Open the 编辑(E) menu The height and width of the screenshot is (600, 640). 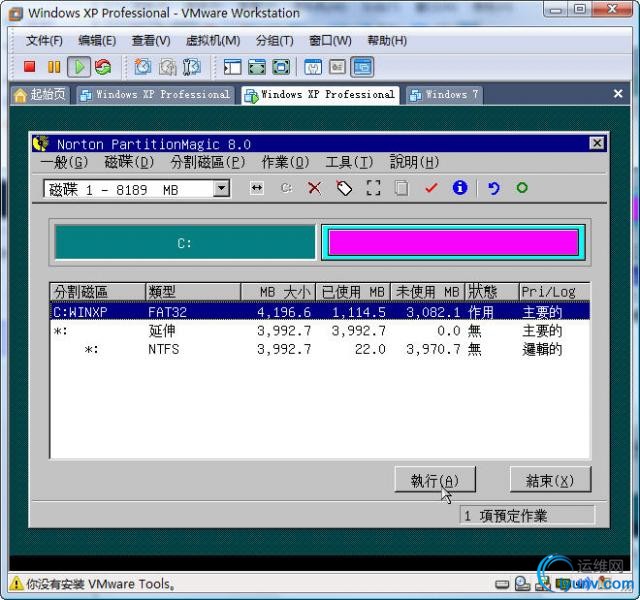(x=97, y=40)
